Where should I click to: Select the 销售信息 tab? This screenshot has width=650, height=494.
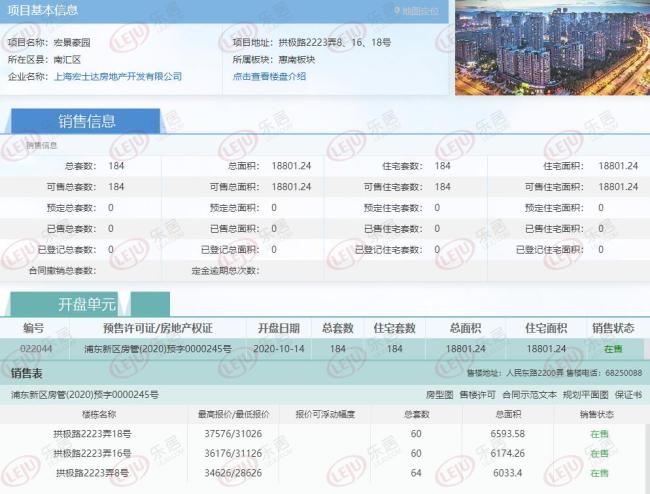[x=86, y=121]
